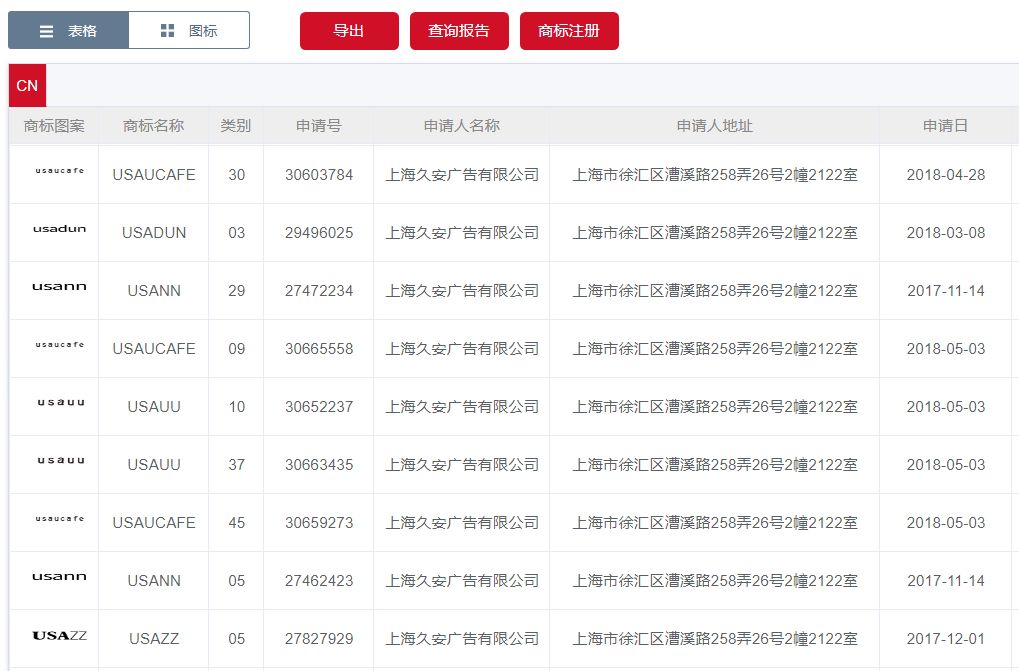Click the 导出 export button
Screen dimensions: 1019x671
click(349, 31)
